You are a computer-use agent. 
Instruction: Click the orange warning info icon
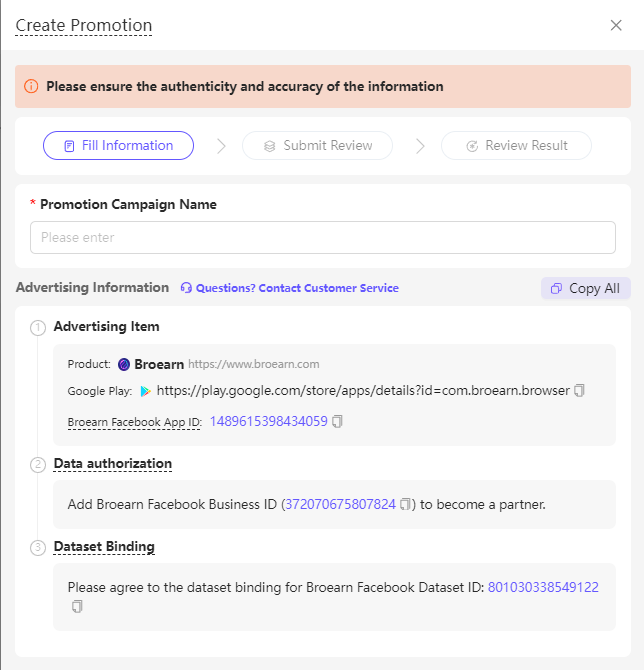click(31, 87)
